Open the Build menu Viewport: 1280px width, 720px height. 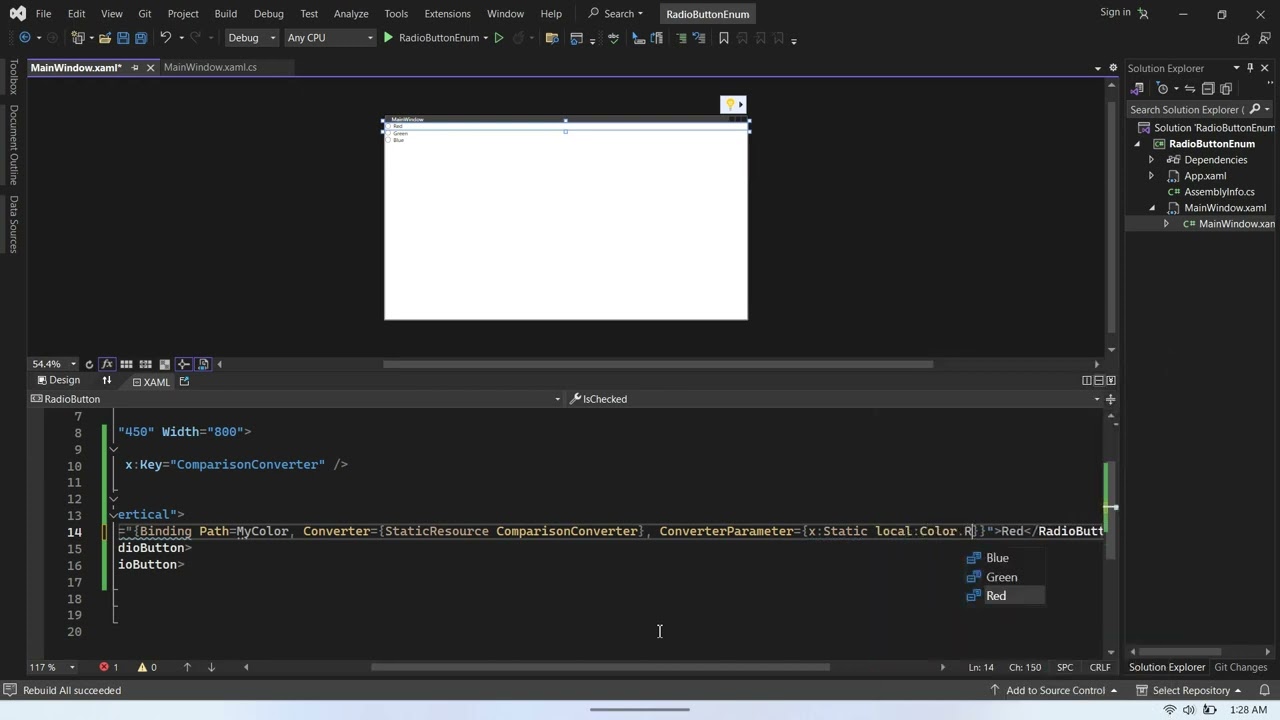coord(225,14)
